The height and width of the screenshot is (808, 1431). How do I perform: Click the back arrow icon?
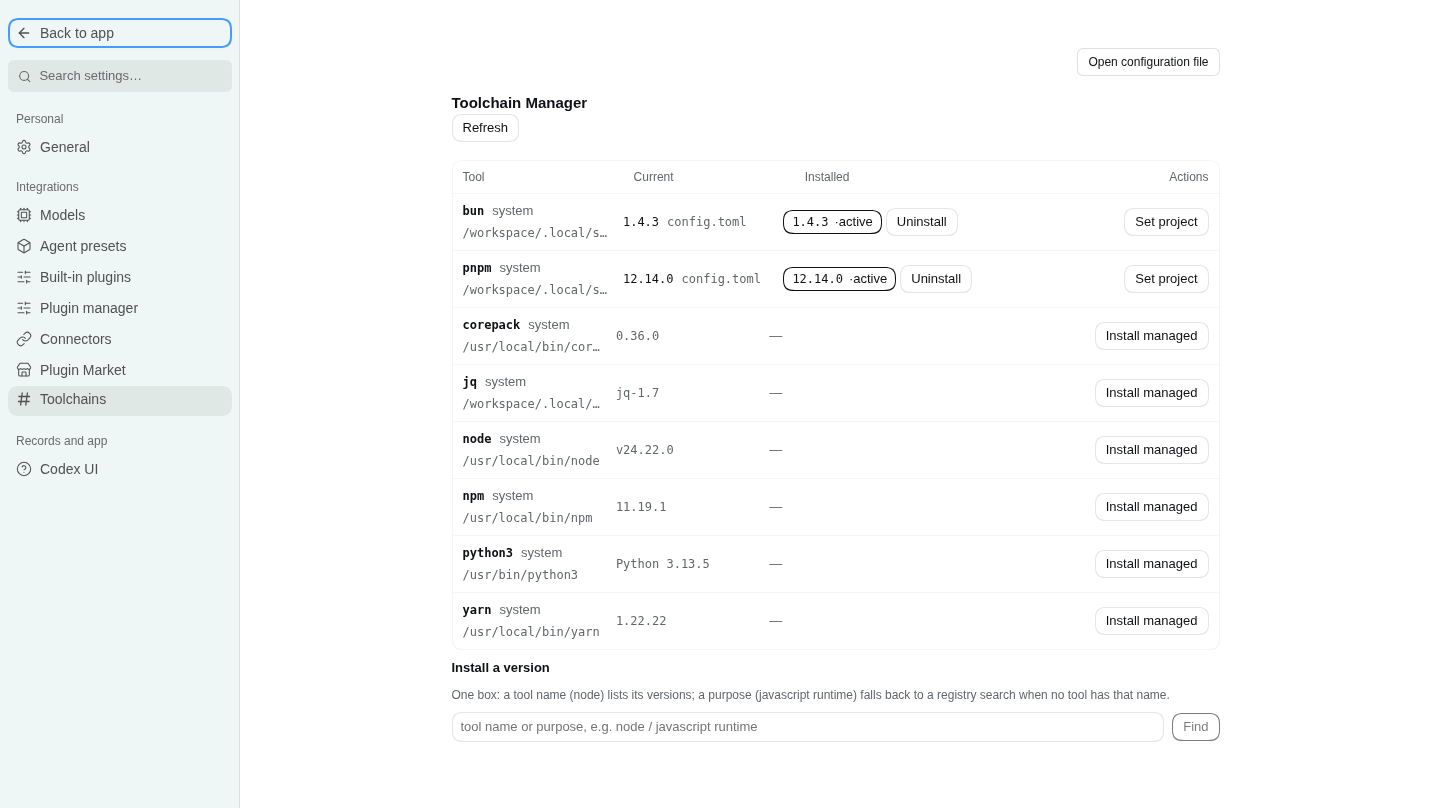click(24, 33)
